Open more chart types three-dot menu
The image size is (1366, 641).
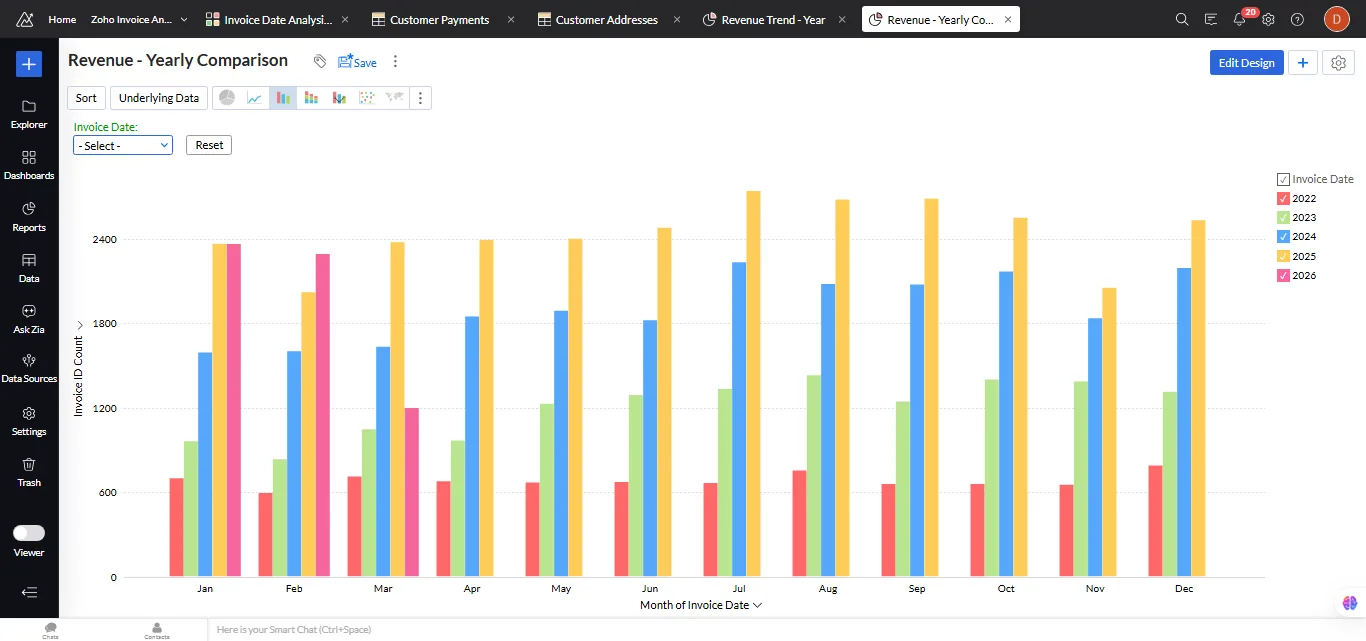(x=421, y=98)
